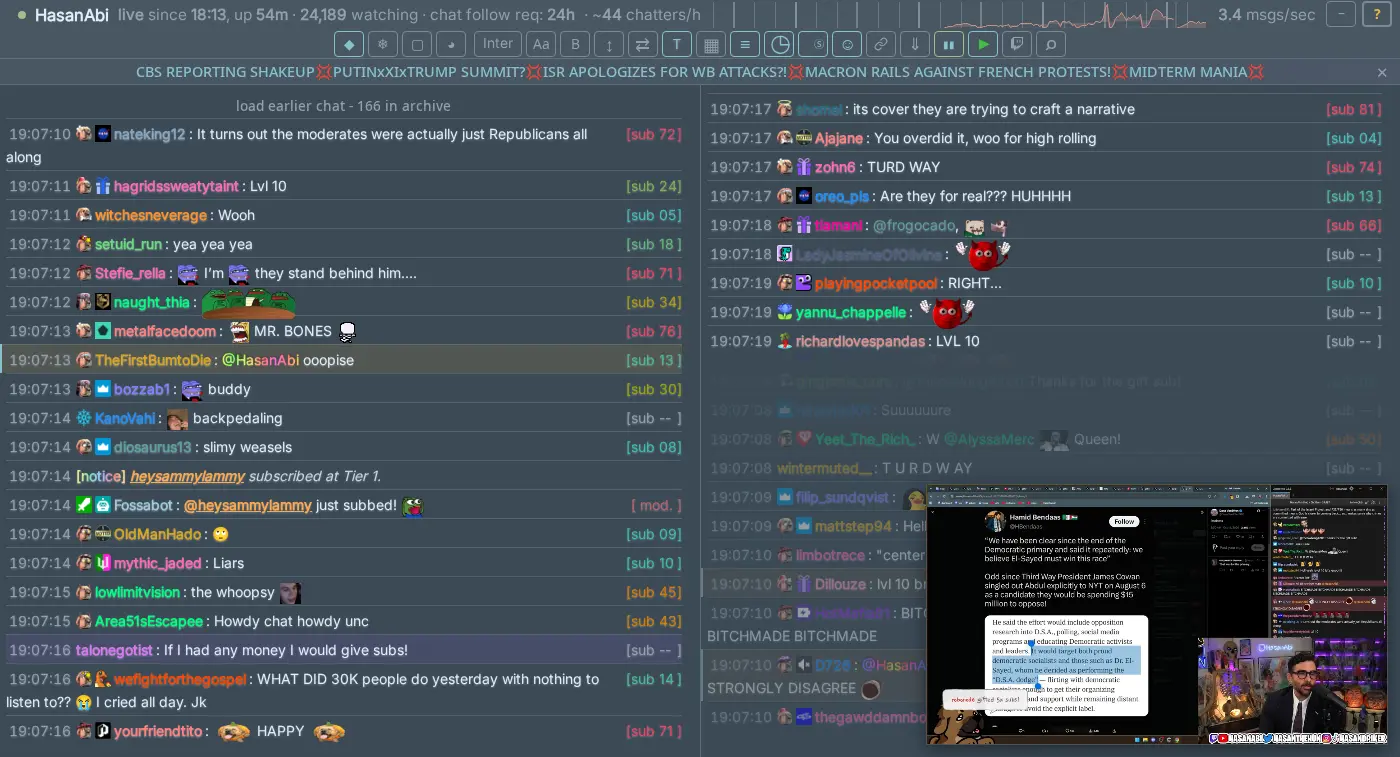Click the load earlier chat link
Viewport: 1400px width, 757px height.
343,106
